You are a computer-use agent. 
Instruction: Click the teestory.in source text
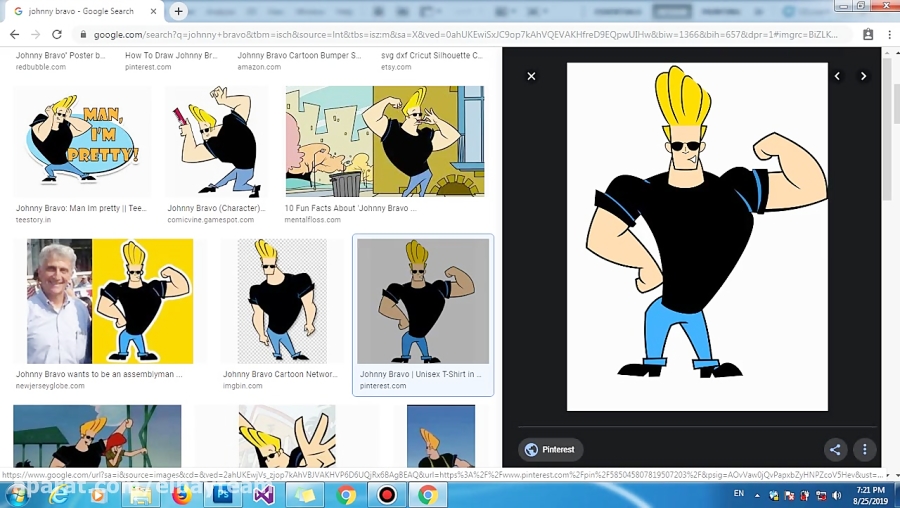pos(33,219)
